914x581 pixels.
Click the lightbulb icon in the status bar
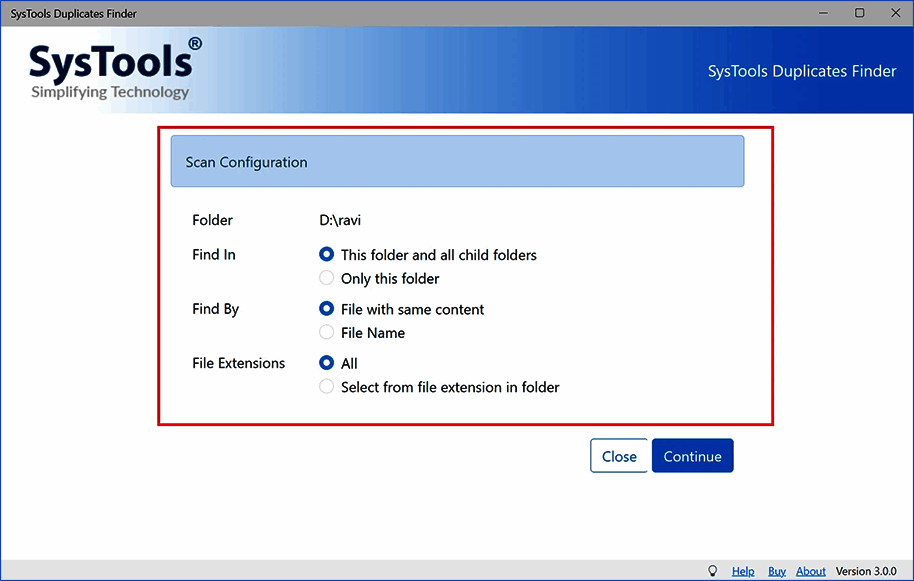tap(712, 570)
